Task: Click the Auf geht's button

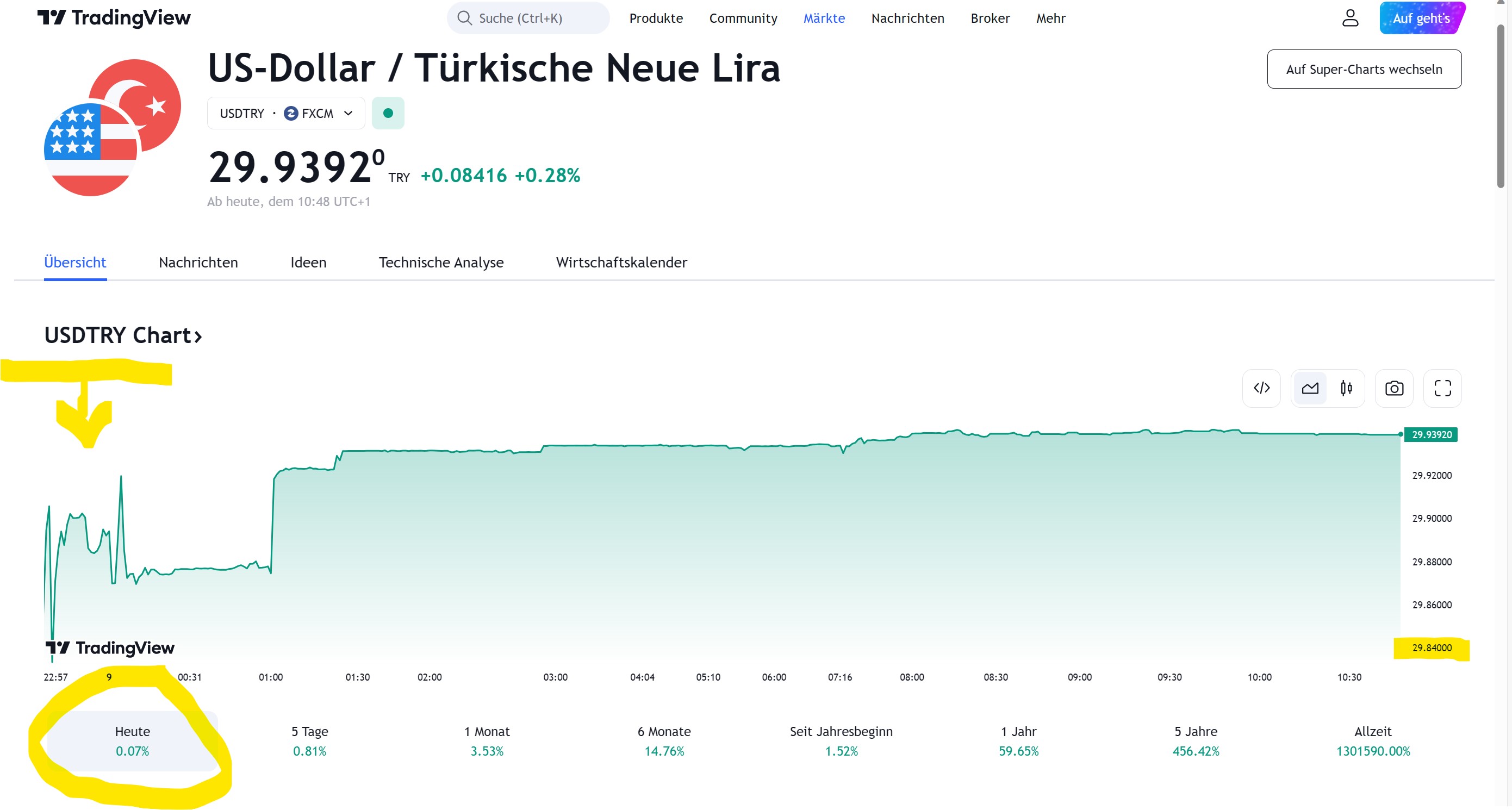Action: (x=1421, y=17)
